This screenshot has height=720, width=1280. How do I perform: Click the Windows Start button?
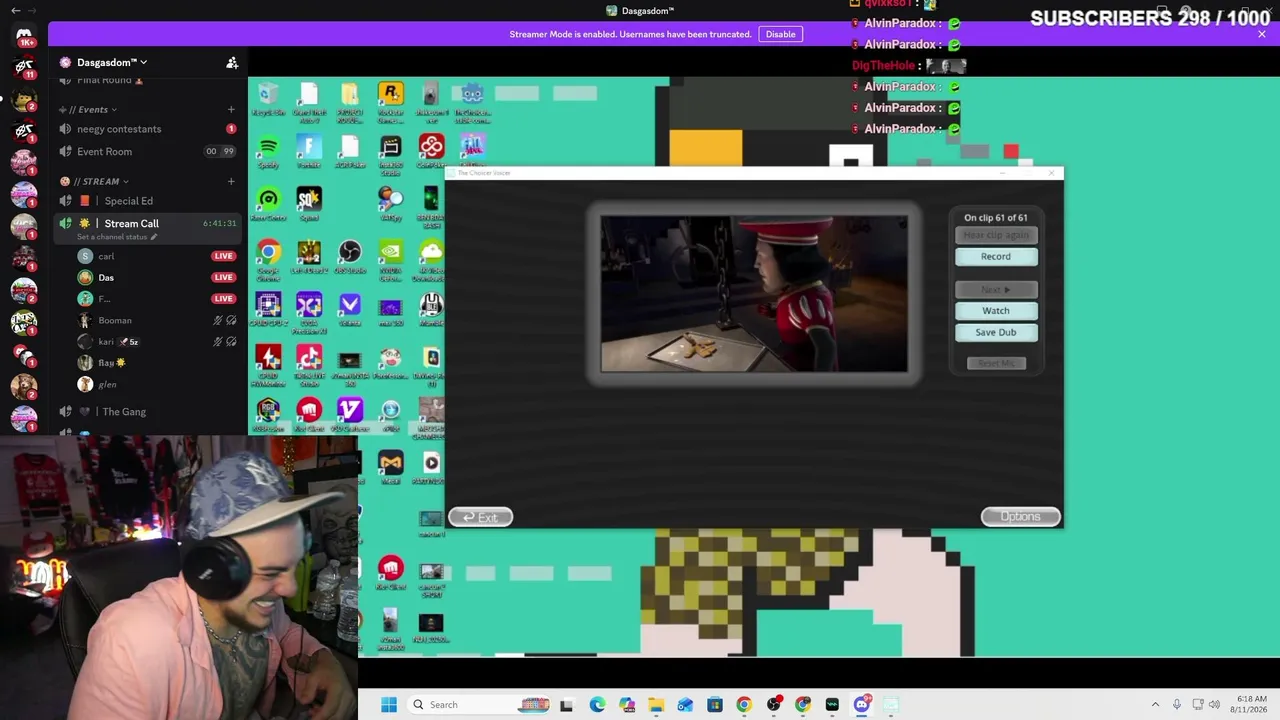389,705
